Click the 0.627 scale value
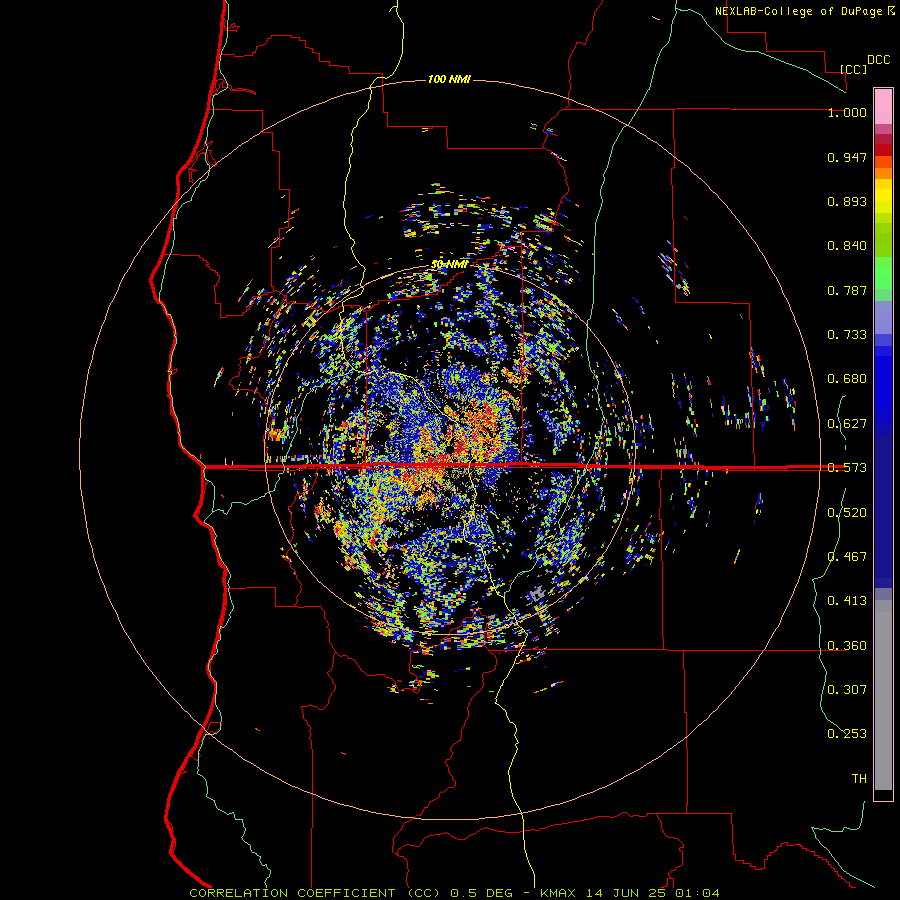 pos(847,424)
